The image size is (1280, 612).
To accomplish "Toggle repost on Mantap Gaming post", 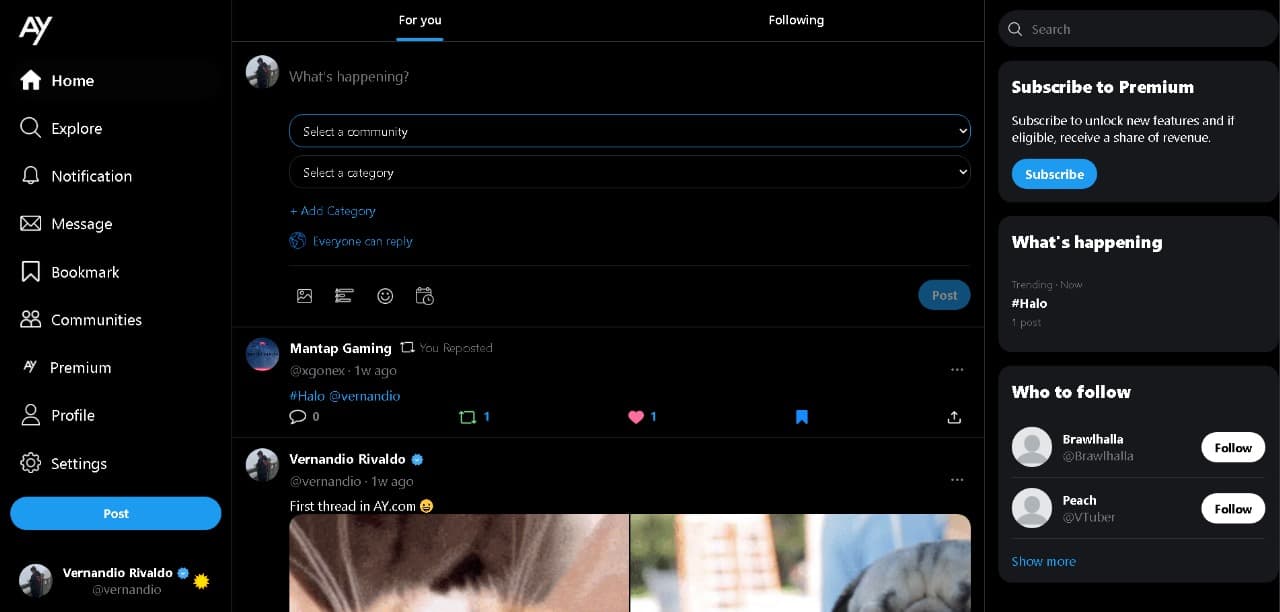I will 467,417.
